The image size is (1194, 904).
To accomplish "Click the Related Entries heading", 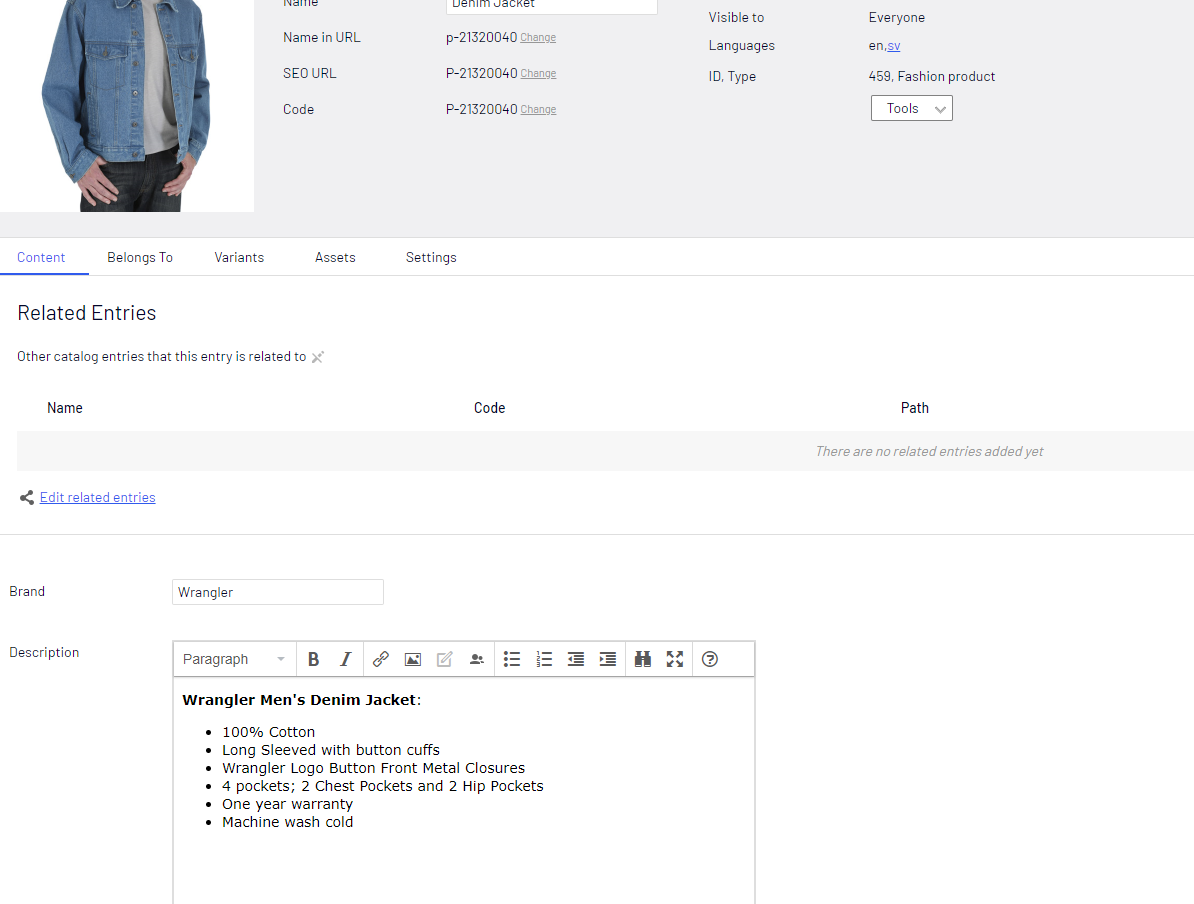I will click(87, 313).
